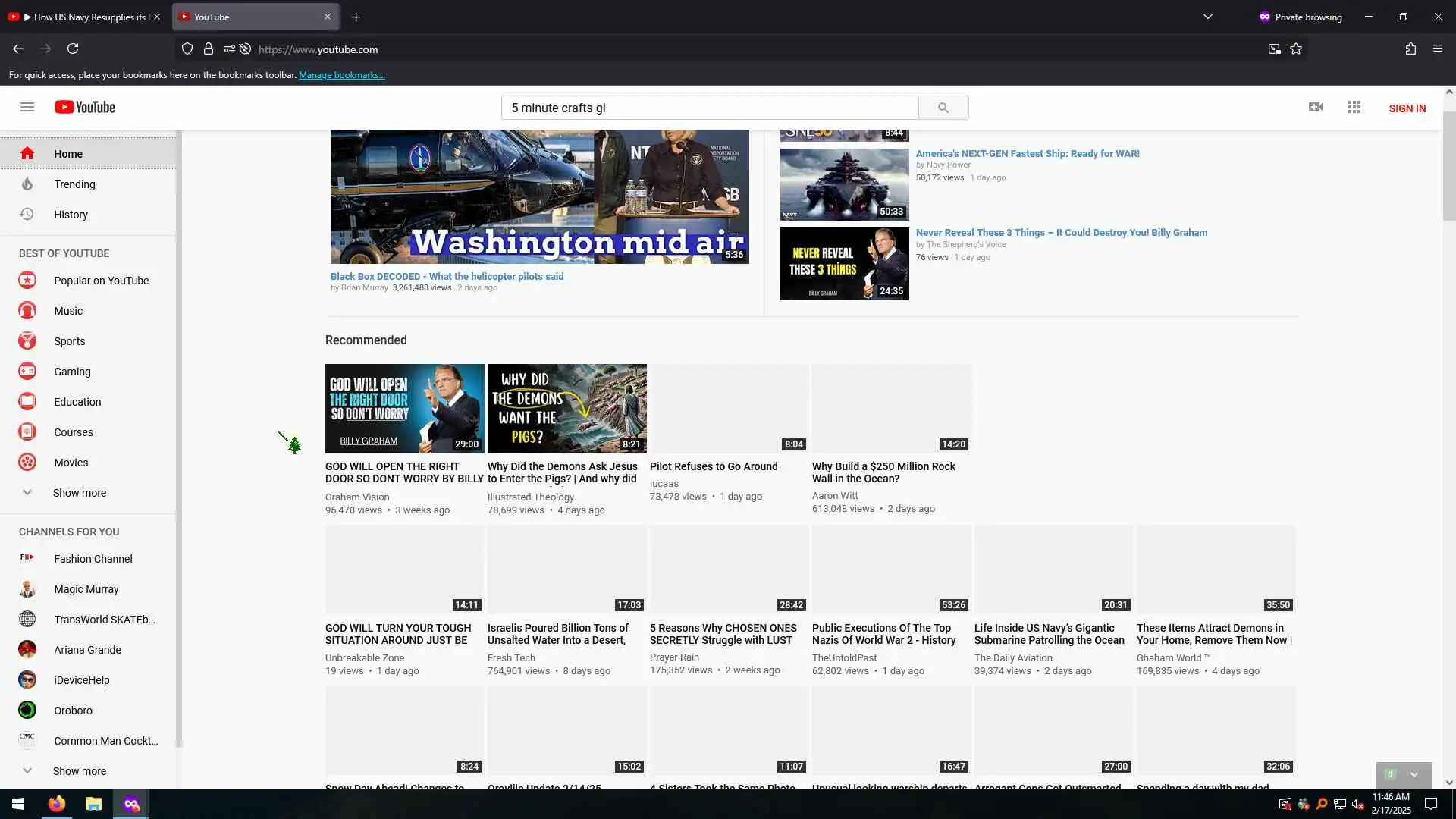Switch to the How US Navy Resupplies tab
This screenshot has width=1456, height=819.
[x=83, y=17]
